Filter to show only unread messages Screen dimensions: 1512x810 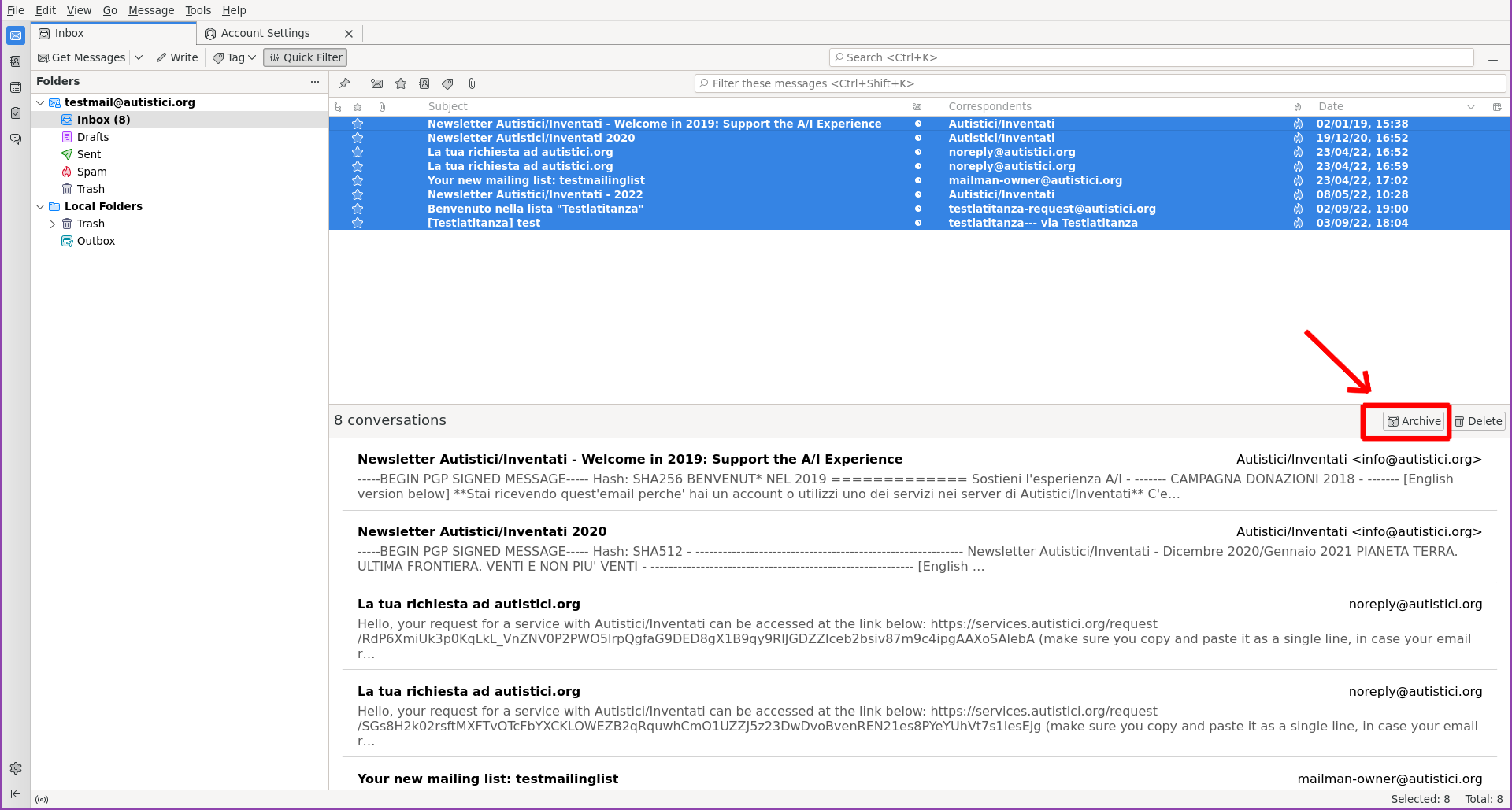pos(376,83)
